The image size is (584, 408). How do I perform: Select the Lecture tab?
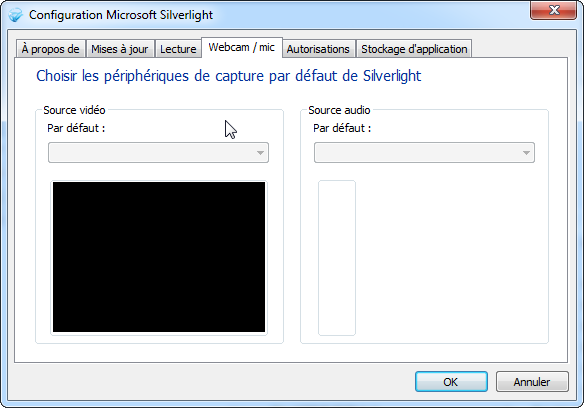[178, 49]
